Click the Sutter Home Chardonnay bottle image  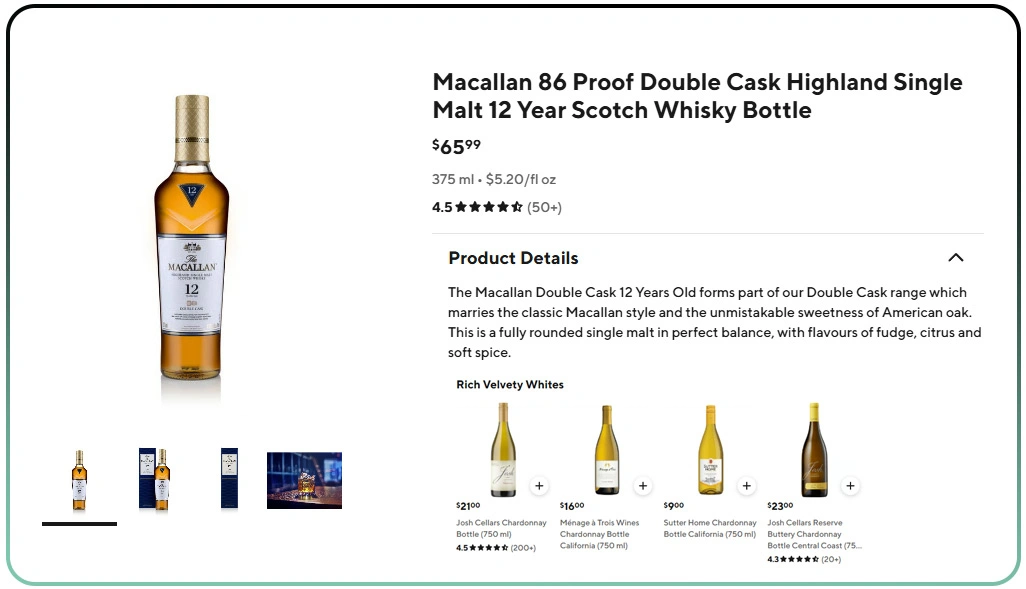(711, 450)
